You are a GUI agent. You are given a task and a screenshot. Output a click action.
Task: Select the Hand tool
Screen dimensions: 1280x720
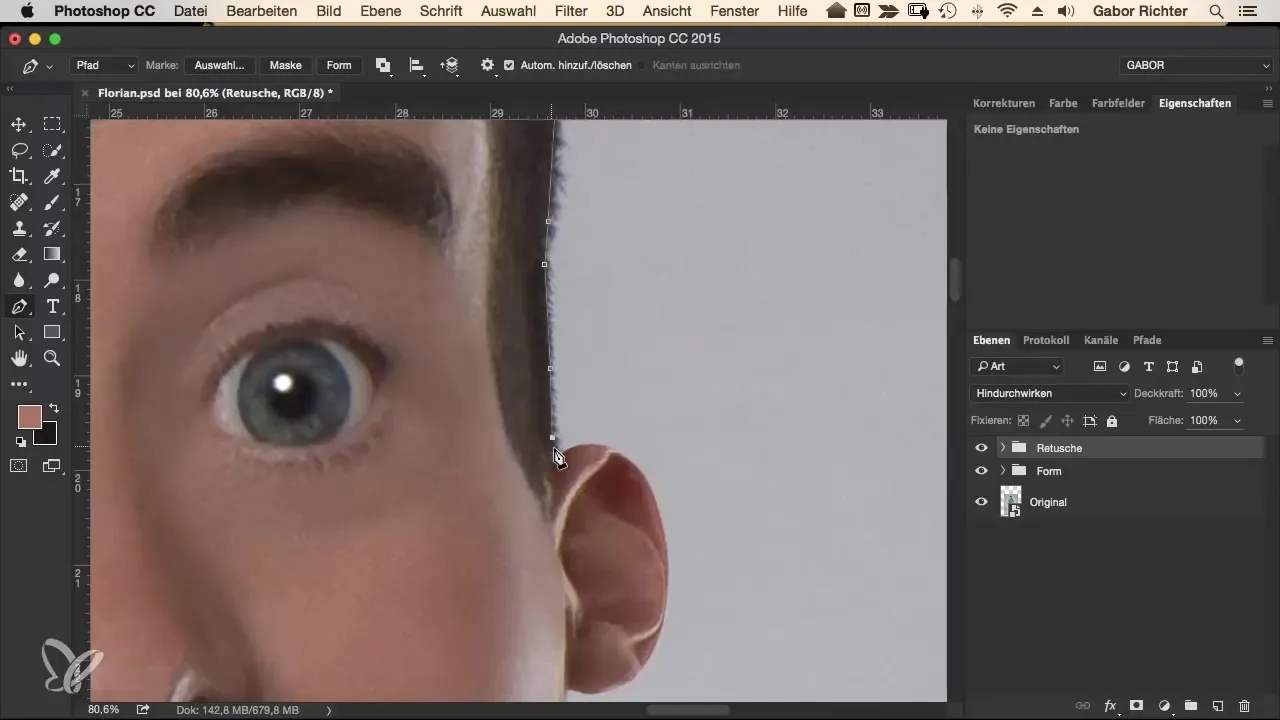pos(18,358)
